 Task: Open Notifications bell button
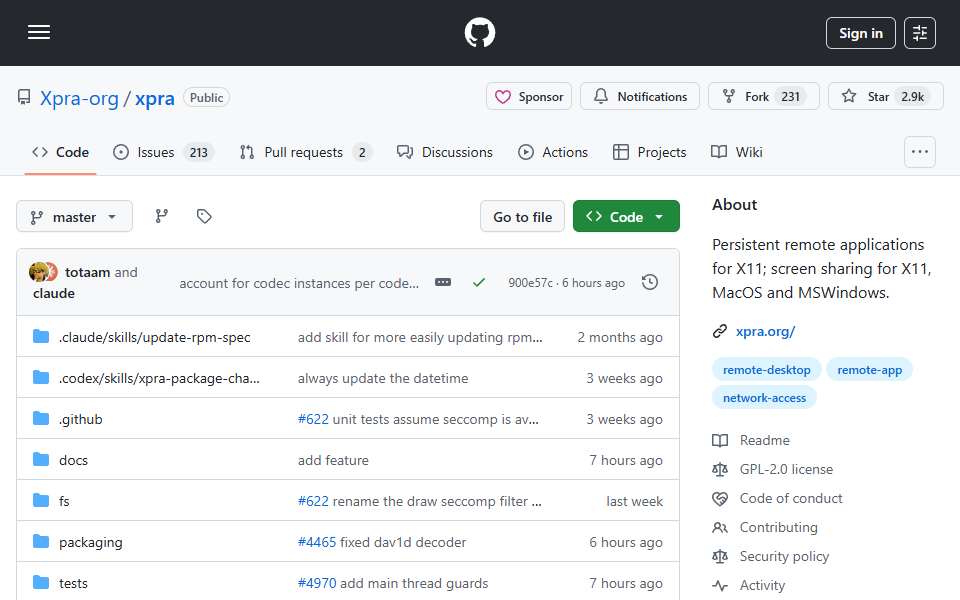coord(639,97)
